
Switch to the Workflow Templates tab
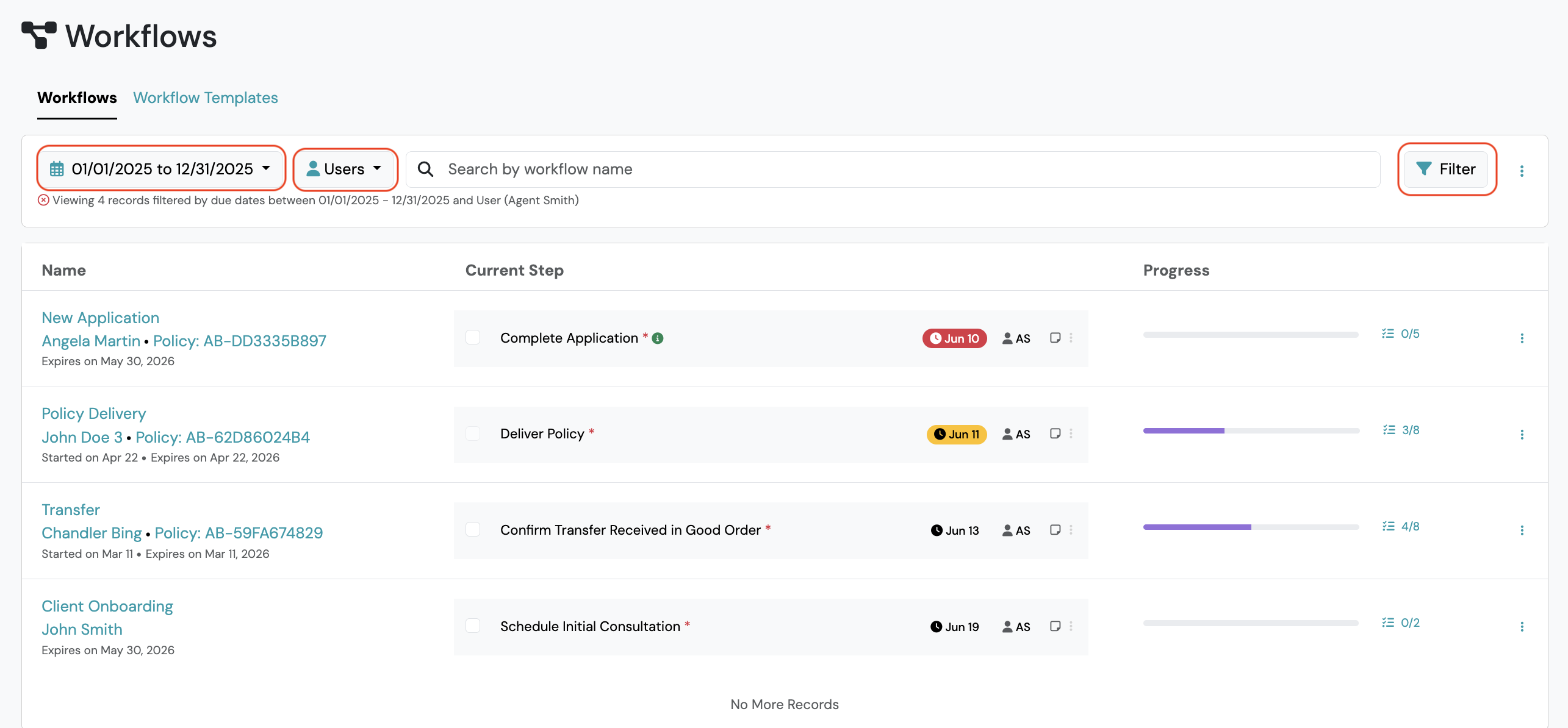tap(206, 98)
